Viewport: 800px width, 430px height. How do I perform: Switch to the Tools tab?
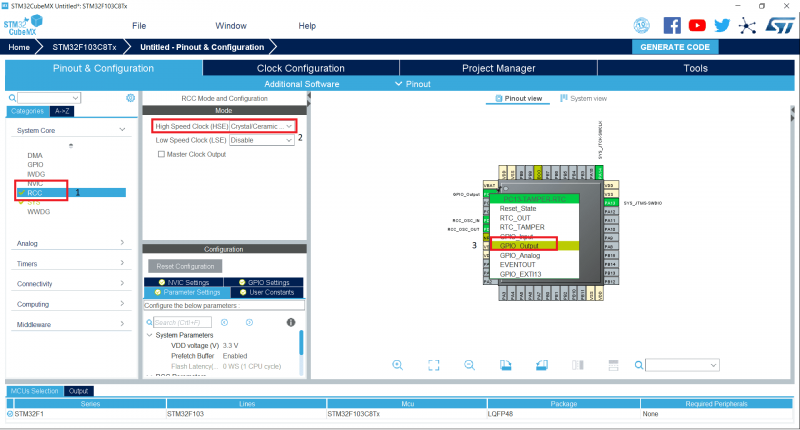click(x=695, y=68)
